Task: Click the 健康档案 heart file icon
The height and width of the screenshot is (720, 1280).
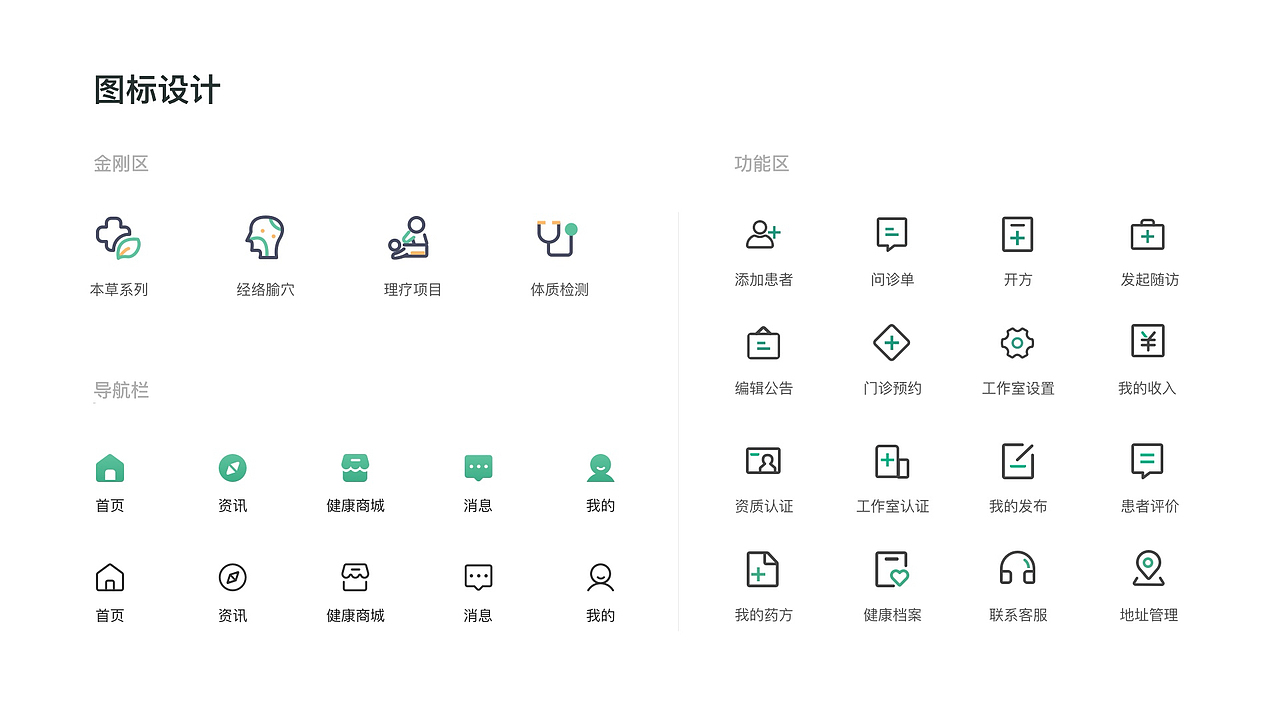Action: [x=891, y=569]
